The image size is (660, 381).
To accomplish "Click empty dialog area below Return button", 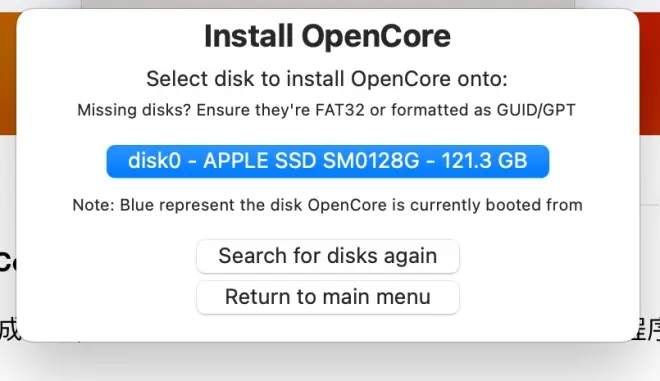I will [327, 328].
